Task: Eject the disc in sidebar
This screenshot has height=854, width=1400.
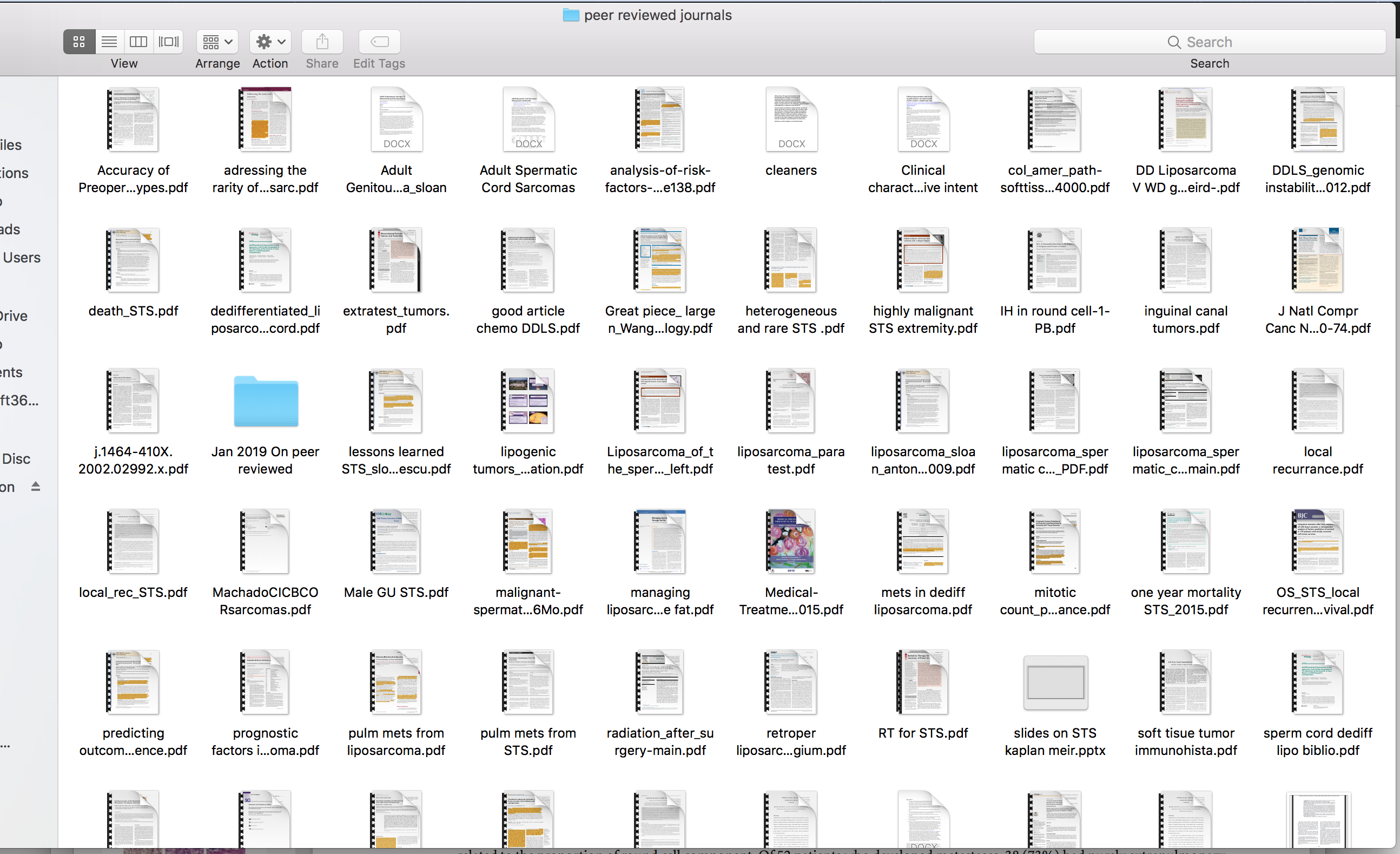Action: [x=35, y=487]
